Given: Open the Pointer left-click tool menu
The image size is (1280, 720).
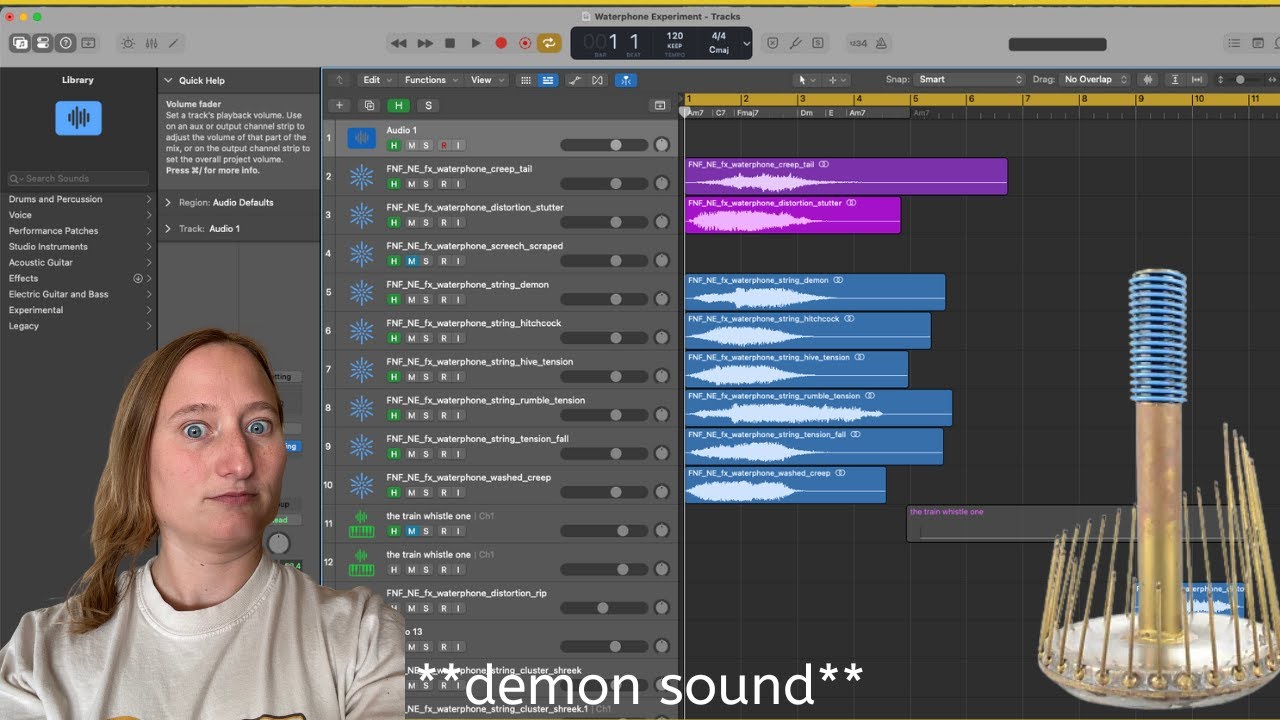Looking at the screenshot, I should tap(806, 80).
